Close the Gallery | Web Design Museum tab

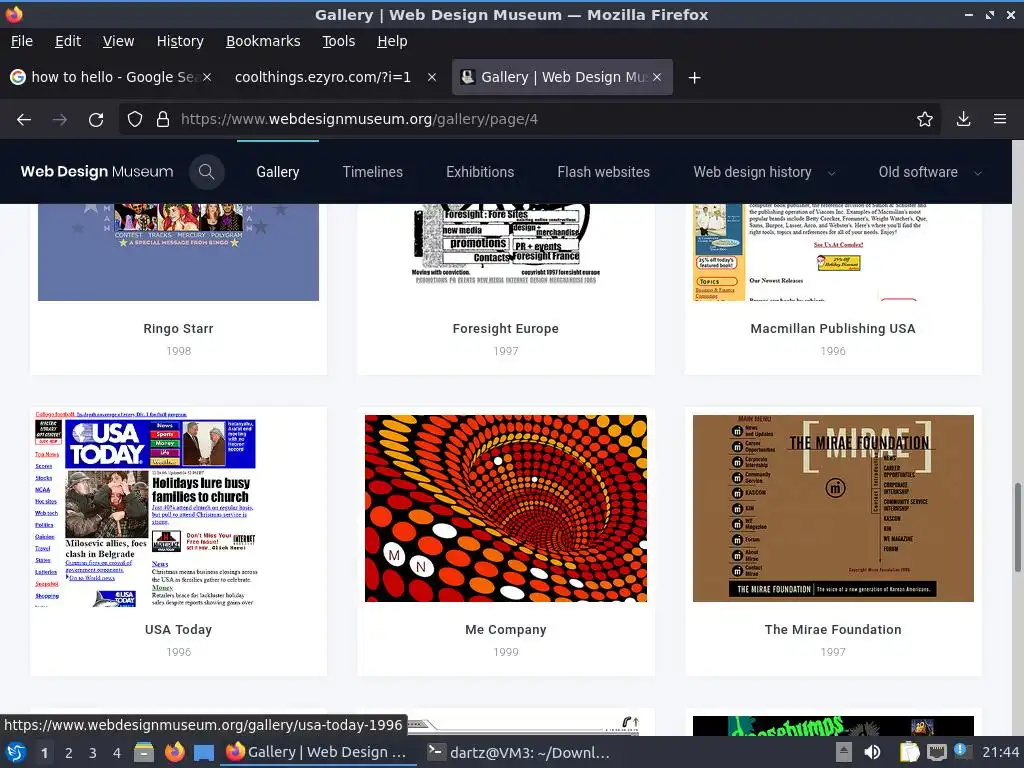point(657,77)
